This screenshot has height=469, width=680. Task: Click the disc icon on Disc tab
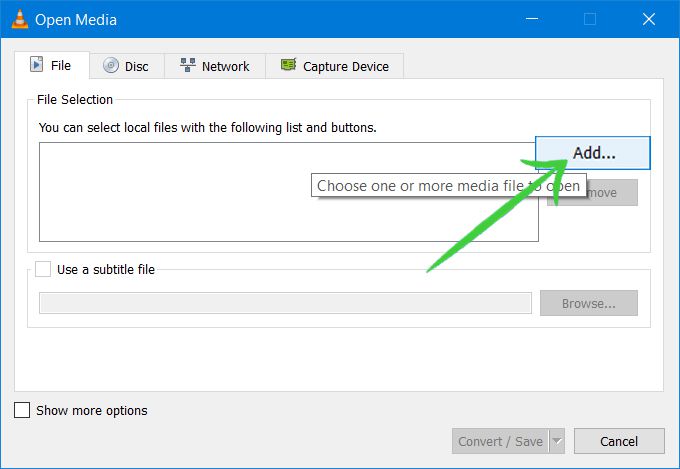point(110,66)
